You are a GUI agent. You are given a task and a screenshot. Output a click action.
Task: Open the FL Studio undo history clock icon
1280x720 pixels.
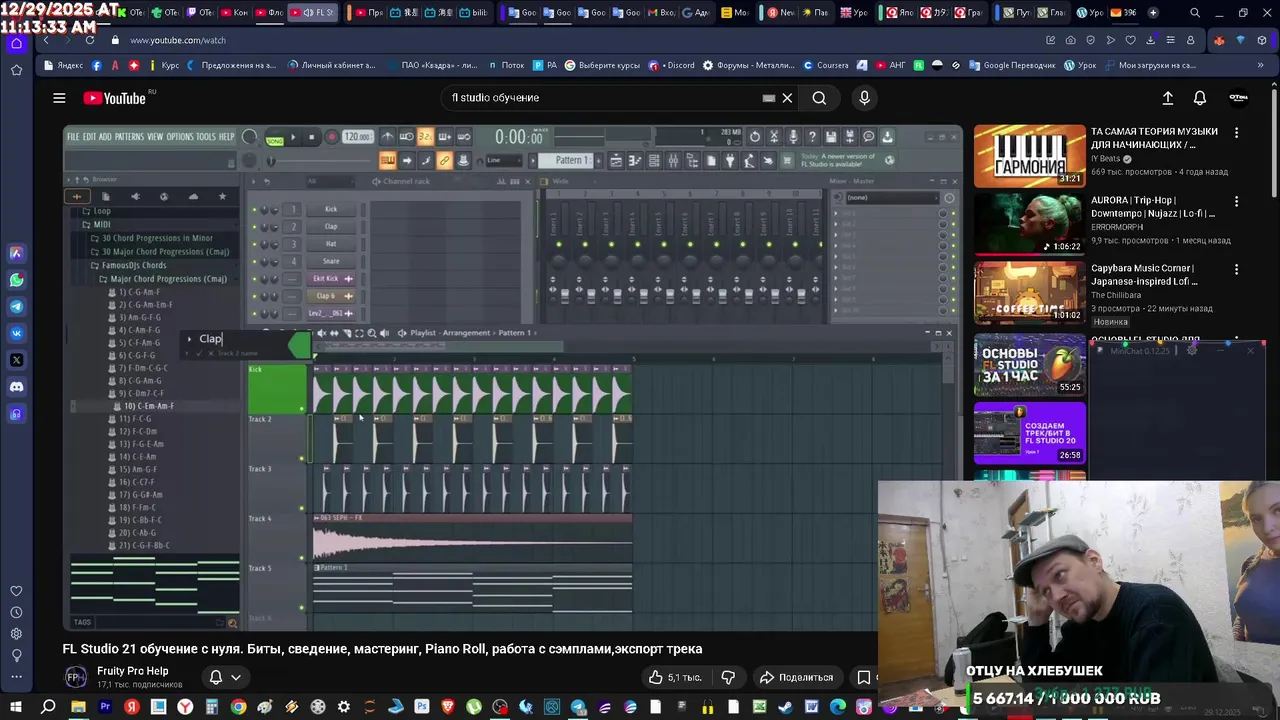[755, 136]
